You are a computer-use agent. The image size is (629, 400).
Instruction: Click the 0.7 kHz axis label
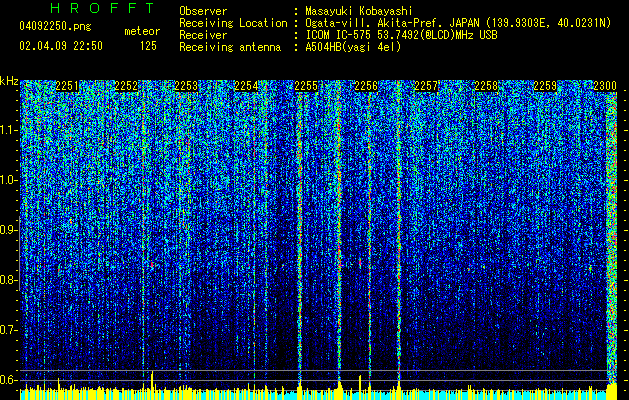click(9, 330)
